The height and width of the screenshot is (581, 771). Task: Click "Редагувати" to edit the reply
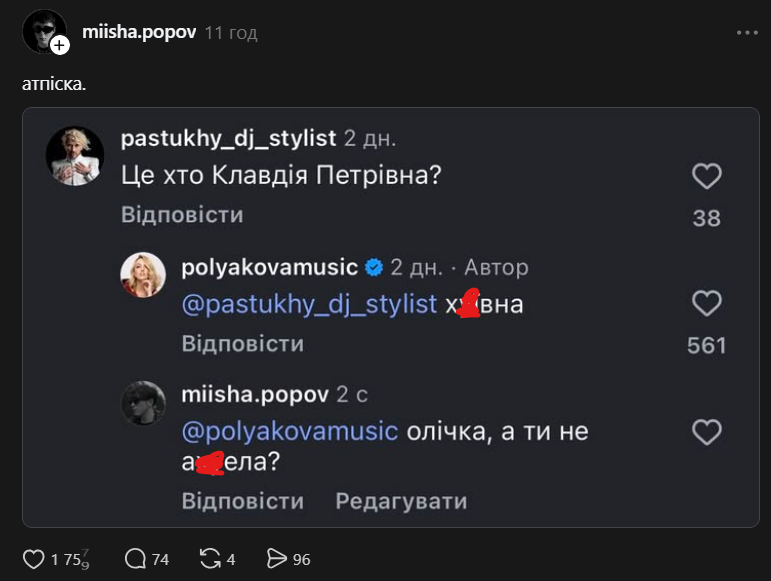click(401, 501)
